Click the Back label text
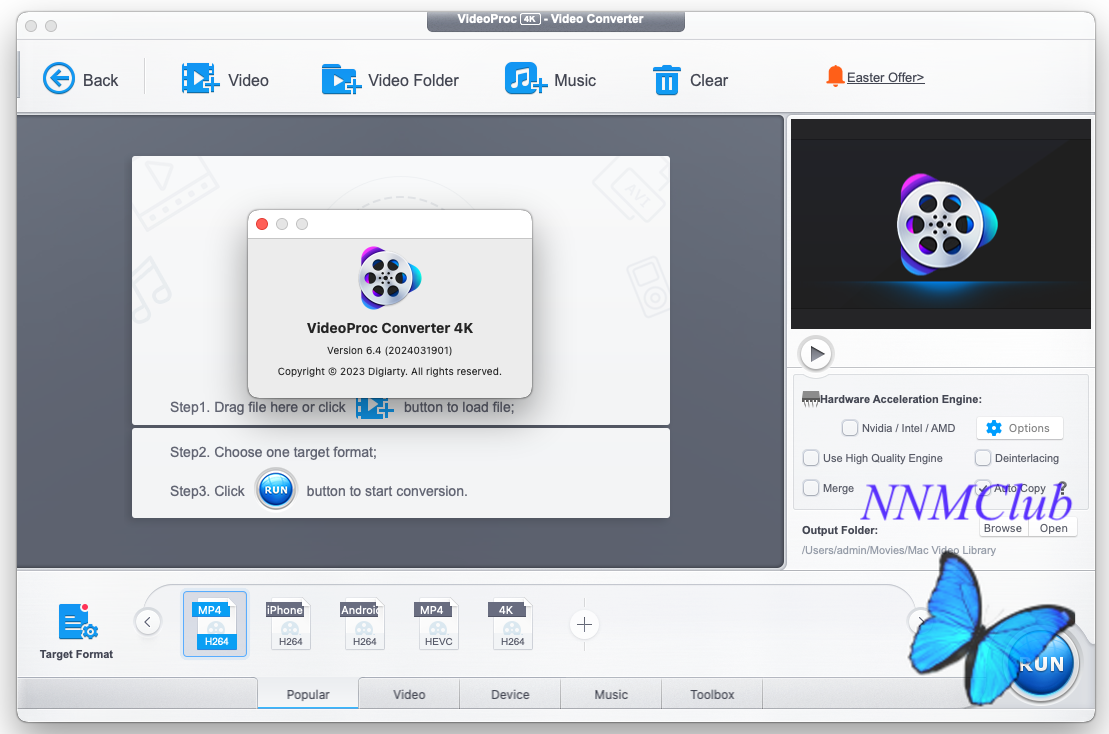This screenshot has width=1109, height=734. pos(100,81)
